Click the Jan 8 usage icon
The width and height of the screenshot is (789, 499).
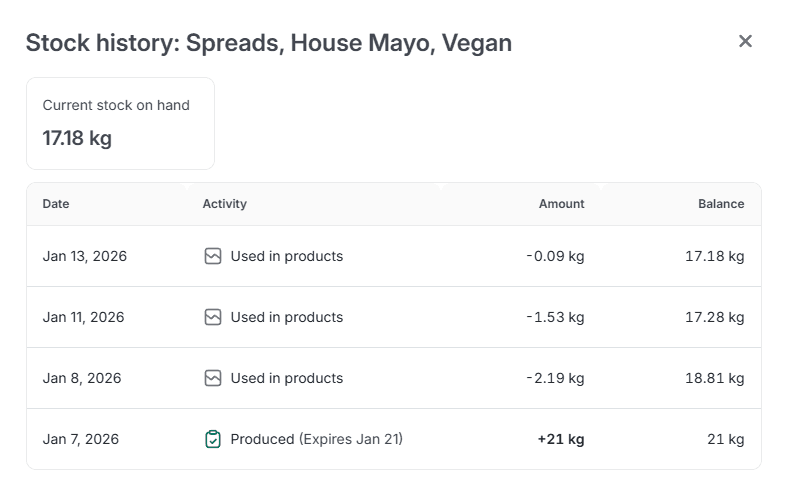click(212, 378)
